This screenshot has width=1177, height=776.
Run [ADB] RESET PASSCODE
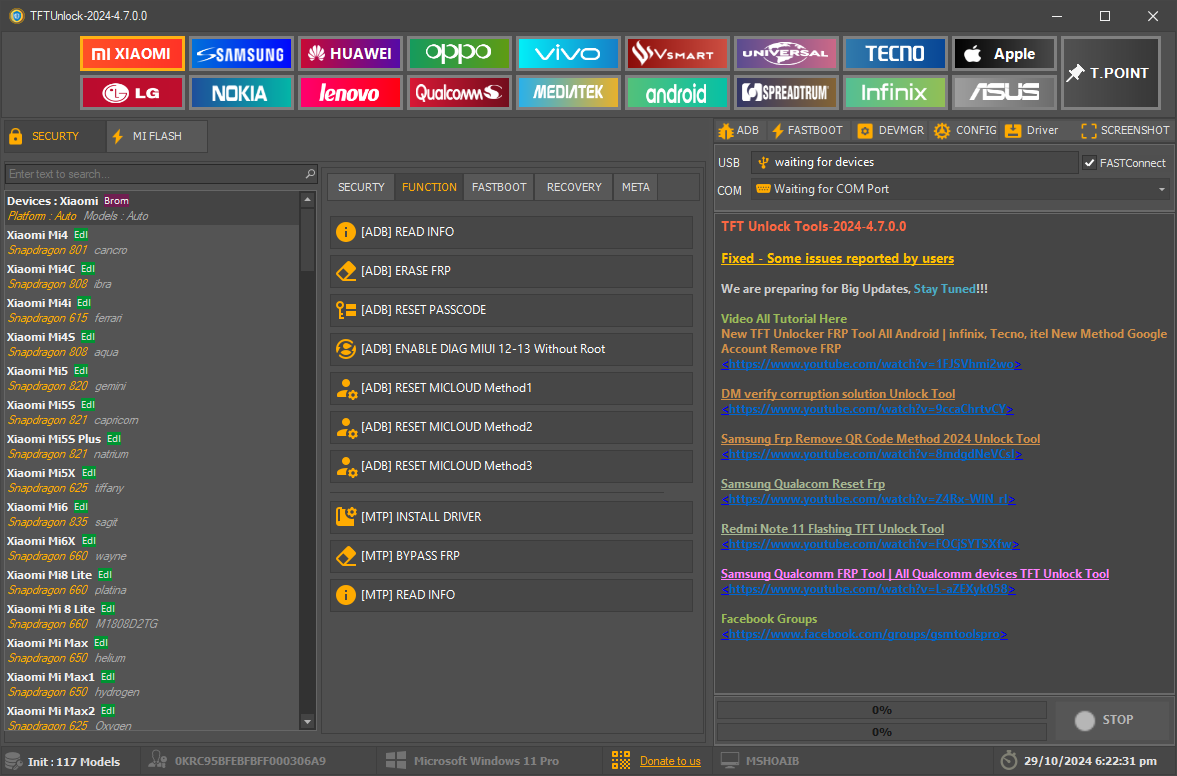[511, 310]
